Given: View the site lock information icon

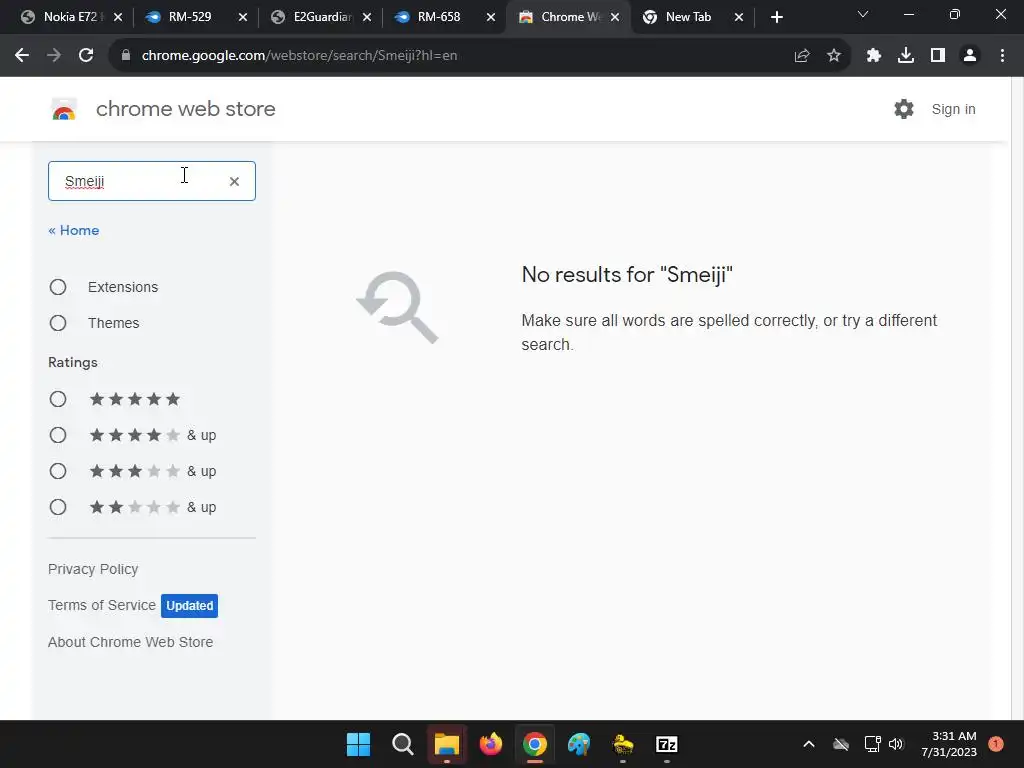Looking at the screenshot, I should coord(126,56).
